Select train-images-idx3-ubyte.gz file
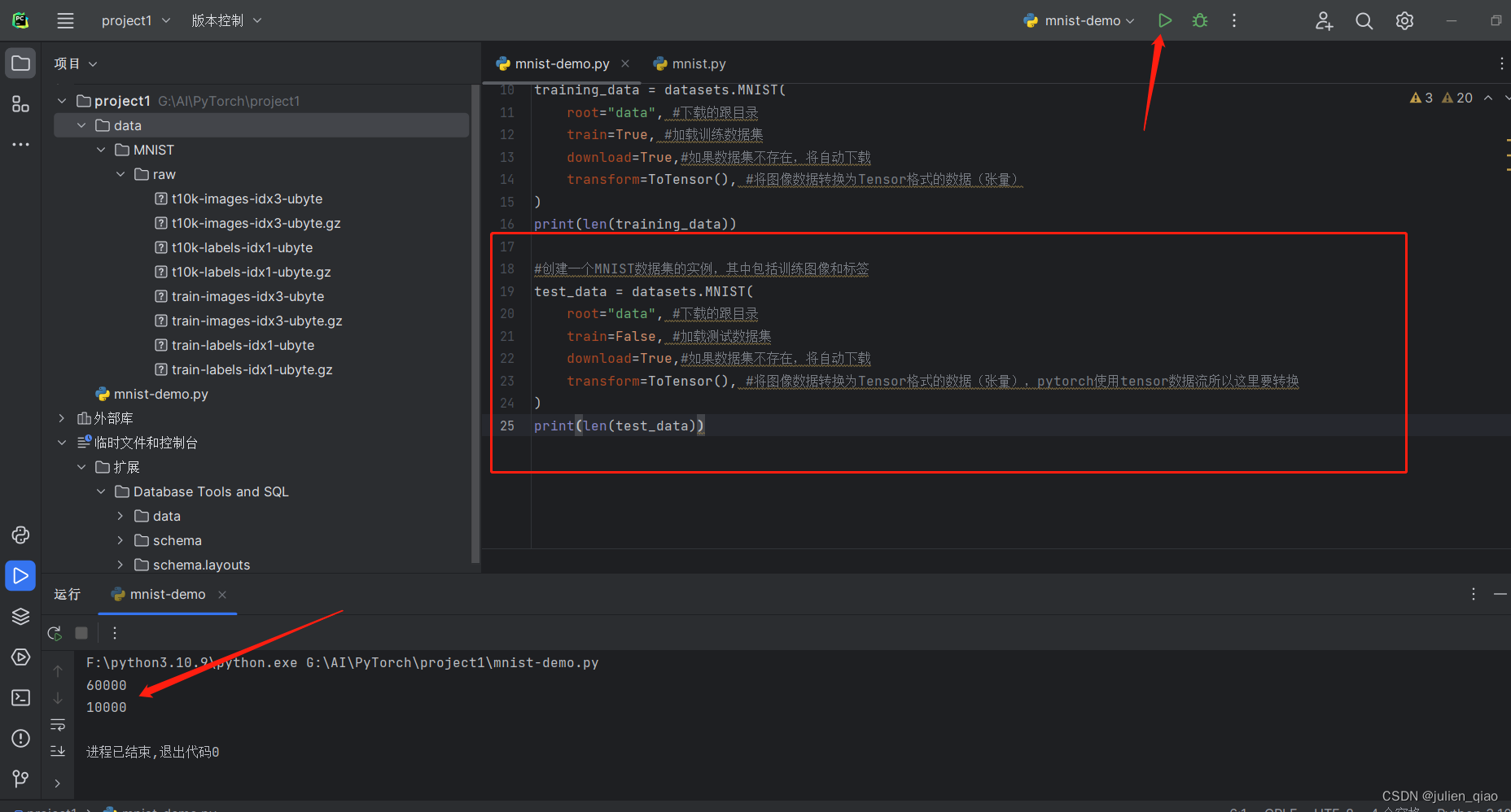This screenshot has width=1511, height=812. [x=248, y=321]
